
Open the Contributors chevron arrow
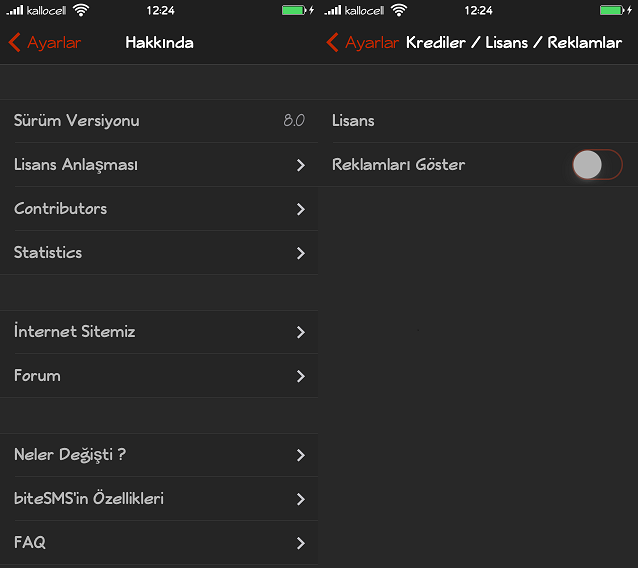(x=301, y=209)
